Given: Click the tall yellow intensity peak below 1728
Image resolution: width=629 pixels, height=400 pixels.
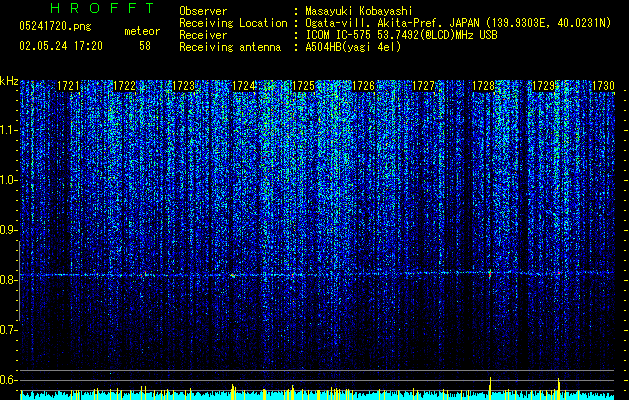Looking at the screenshot, I should point(490,388).
